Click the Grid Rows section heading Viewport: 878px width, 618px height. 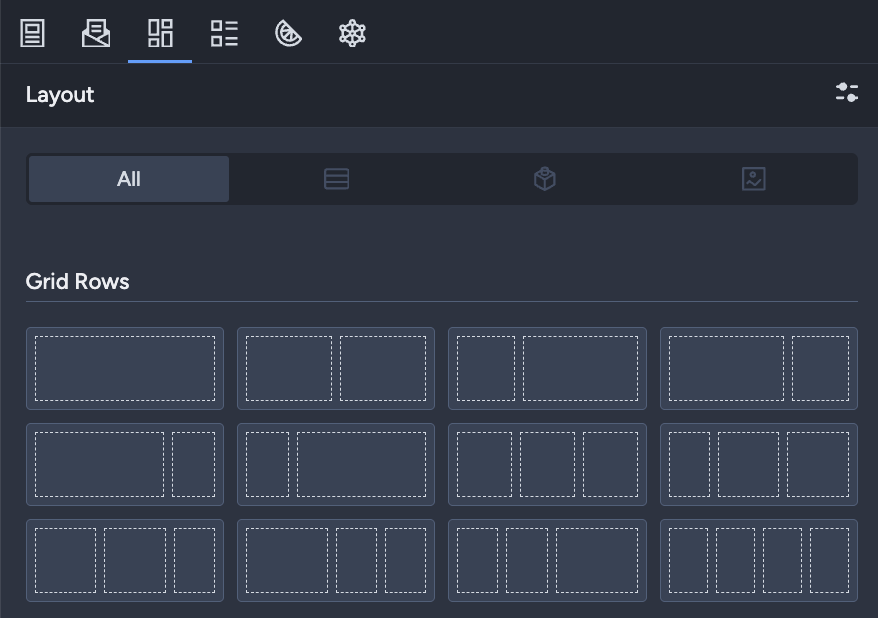pyautogui.click(x=77, y=281)
